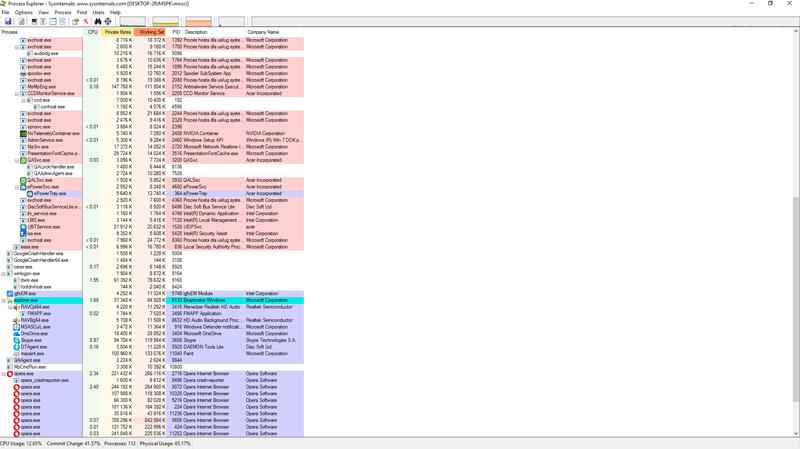Image resolution: width=800 pixels, height=449 pixels.
Task: Open the View menu
Action: click(43, 12)
